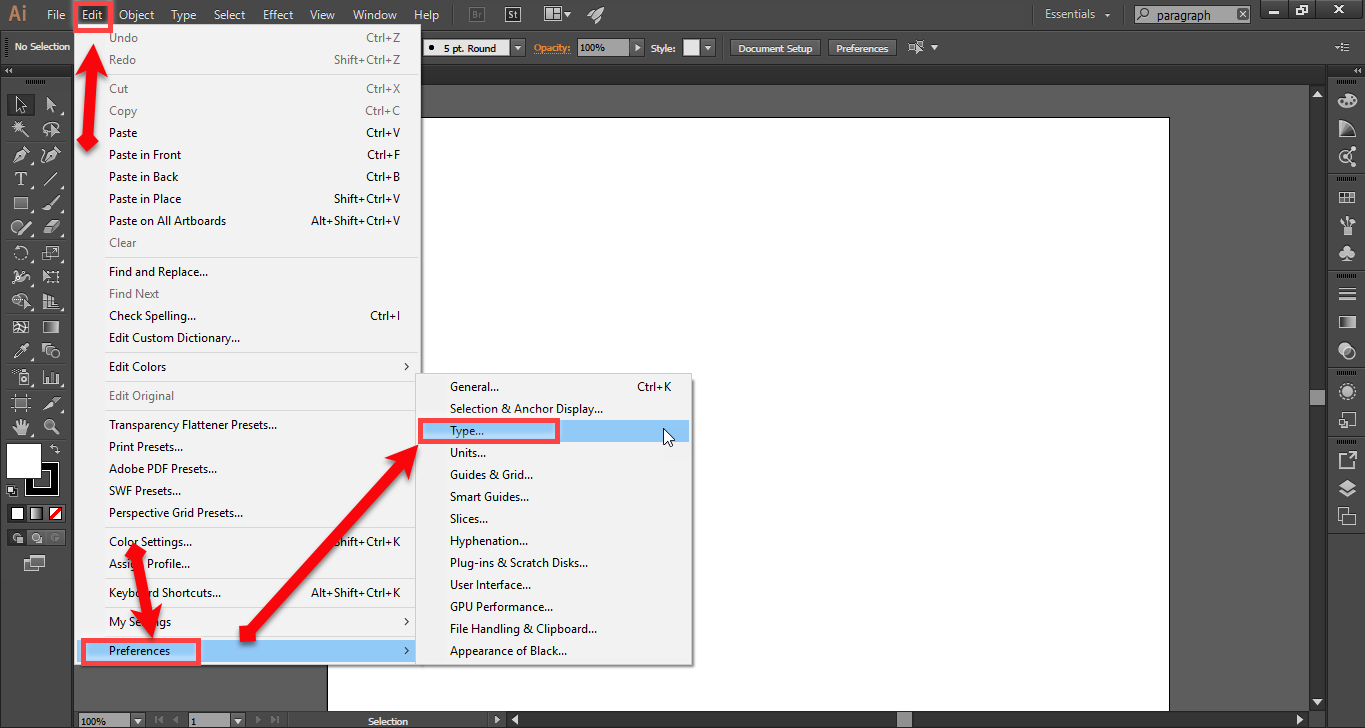1365x728 pixels.
Task: Select the Hand tool
Action: pos(20,427)
